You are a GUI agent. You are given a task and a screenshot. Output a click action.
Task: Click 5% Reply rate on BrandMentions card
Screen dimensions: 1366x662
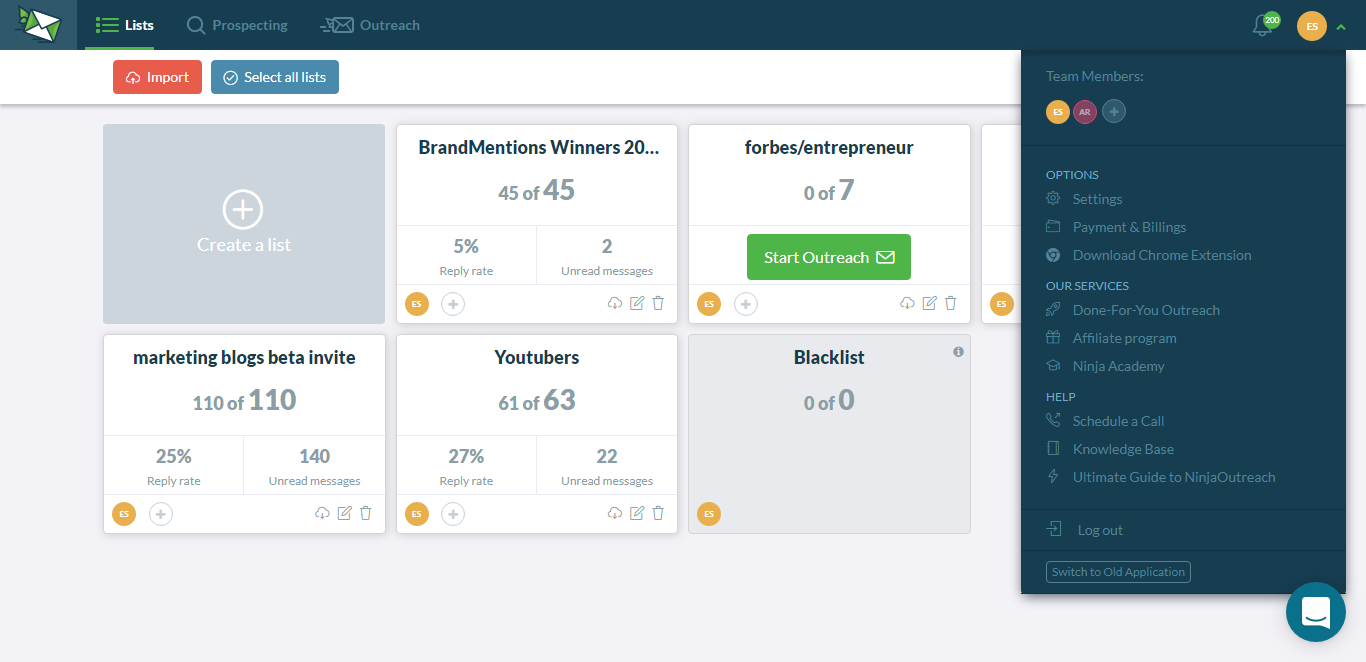[x=466, y=256]
